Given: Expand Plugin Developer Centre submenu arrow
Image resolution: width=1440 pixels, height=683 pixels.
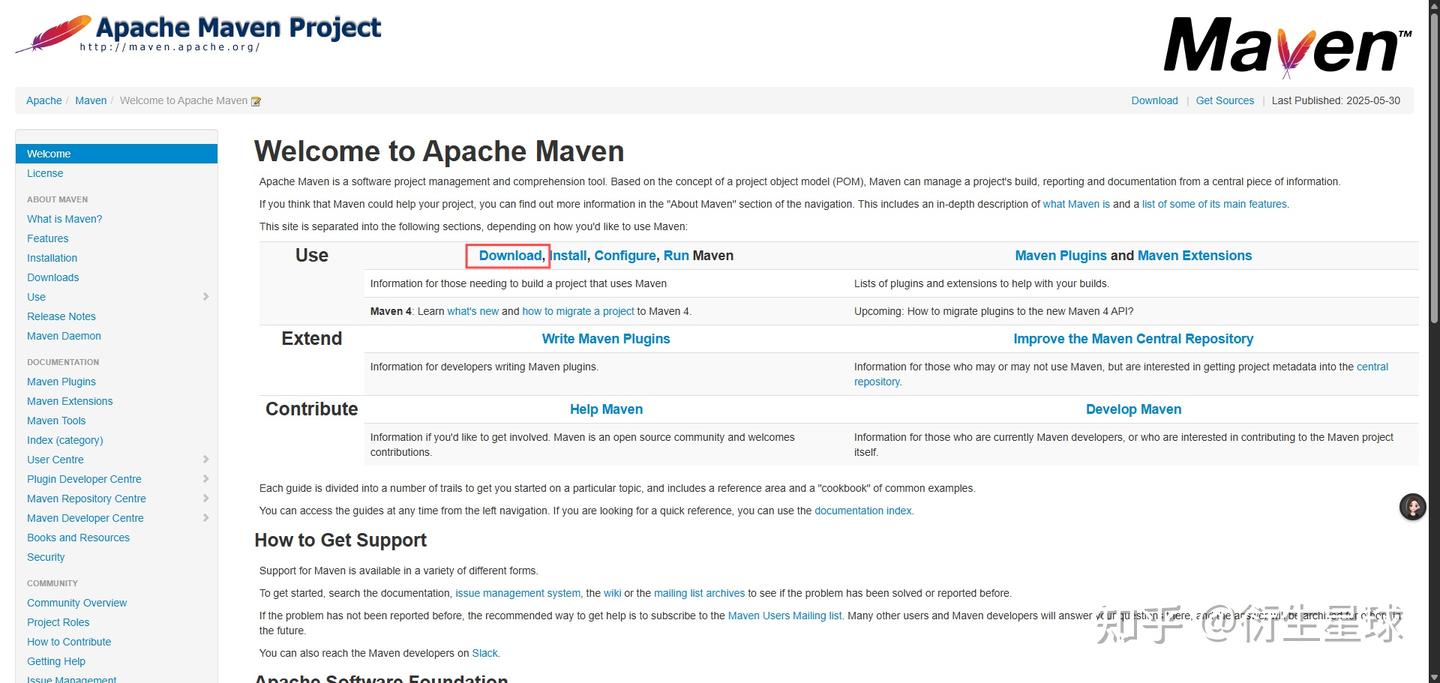Looking at the screenshot, I should [x=206, y=479].
